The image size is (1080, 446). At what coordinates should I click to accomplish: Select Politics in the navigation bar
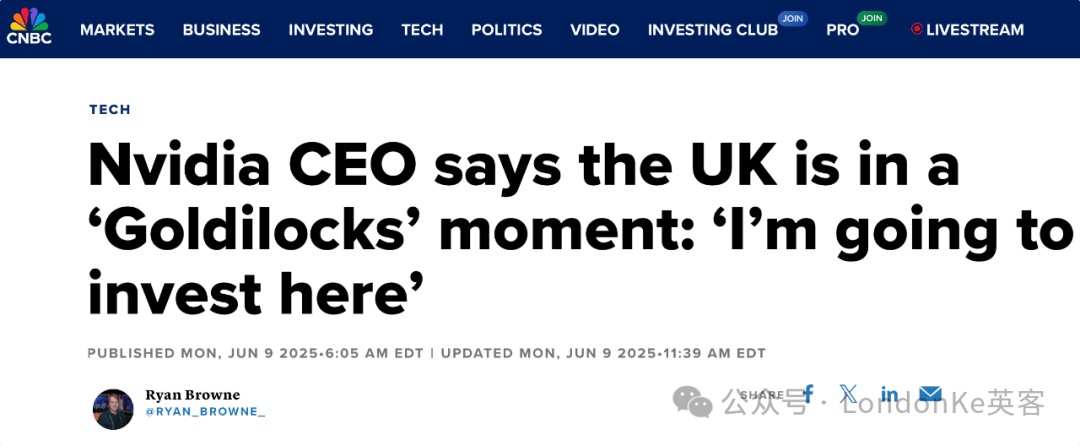[506, 30]
